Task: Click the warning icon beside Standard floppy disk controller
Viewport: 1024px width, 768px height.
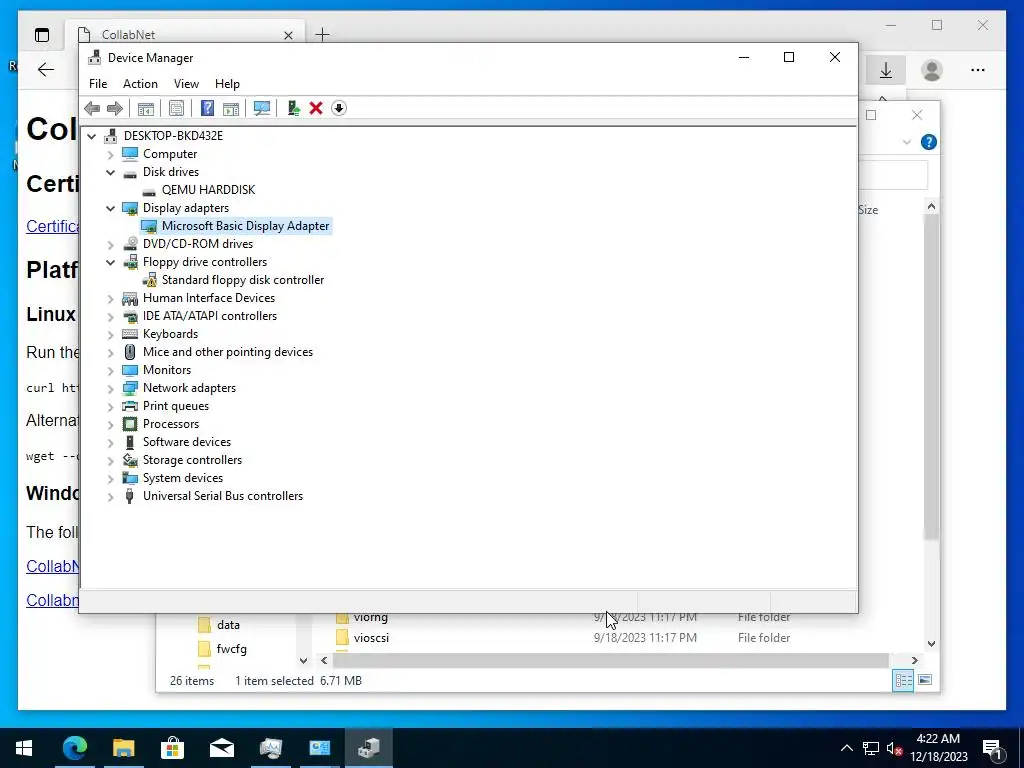Action: [150, 280]
